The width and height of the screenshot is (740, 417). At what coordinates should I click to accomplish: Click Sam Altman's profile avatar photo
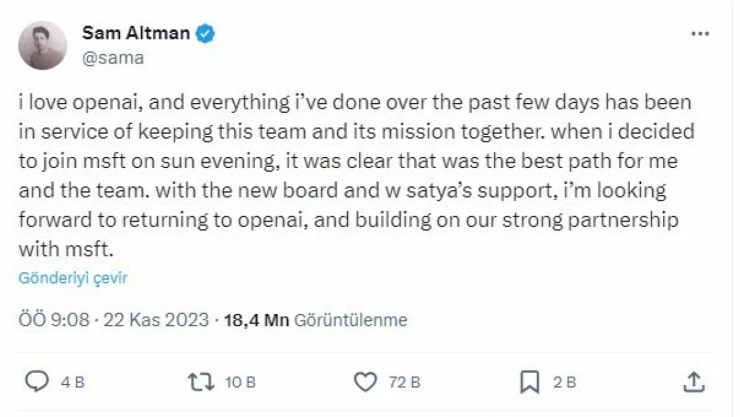(x=43, y=44)
